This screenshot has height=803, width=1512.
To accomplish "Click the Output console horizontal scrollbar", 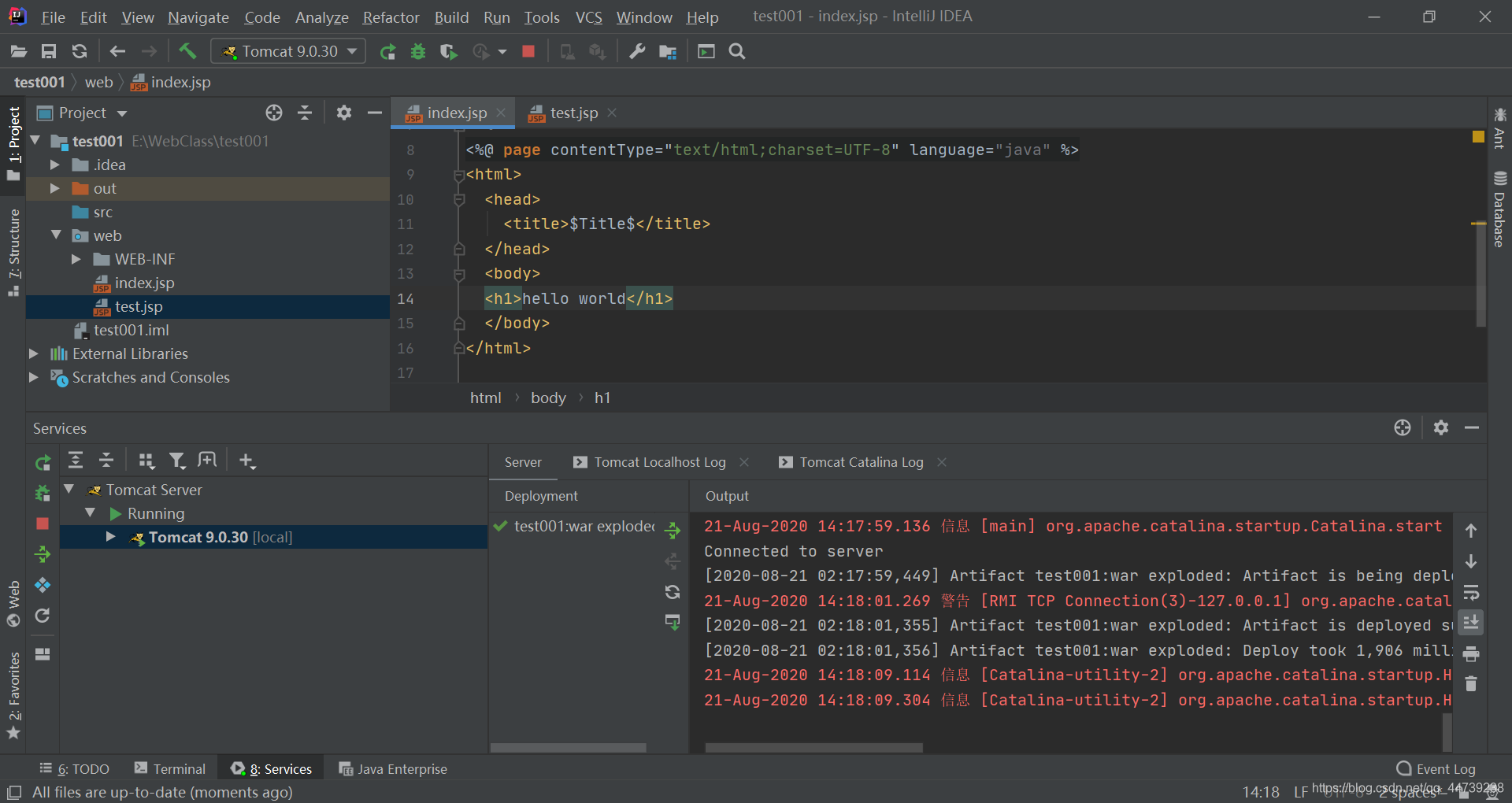I will tap(813, 747).
